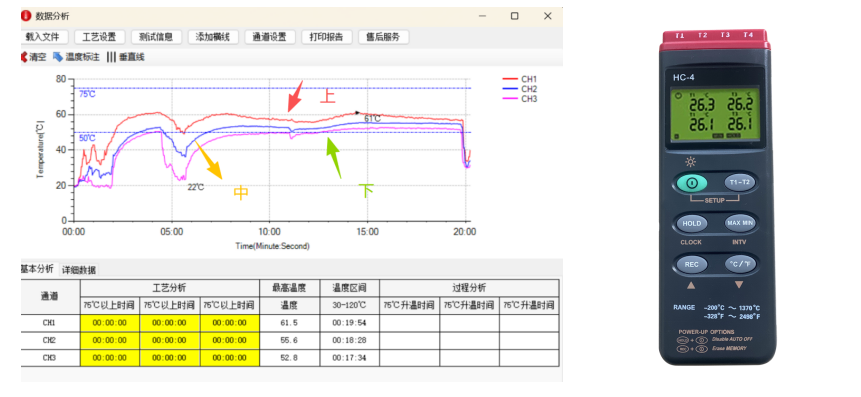Toggle °C/°F unit button on meter
This screenshot has height=397, width=861.
click(x=740, y=264)
